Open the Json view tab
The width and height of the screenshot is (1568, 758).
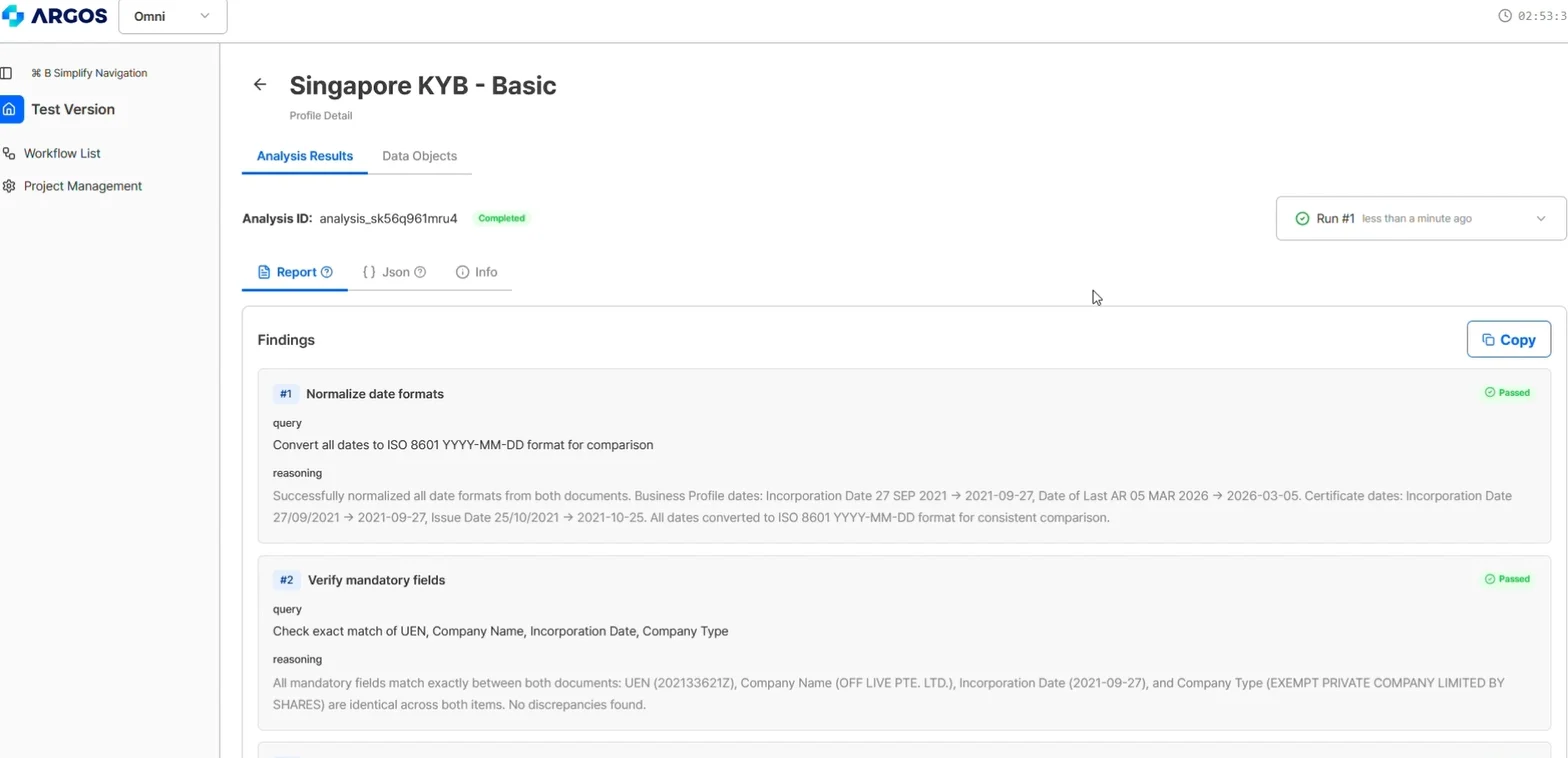click(x=394, y=272)
